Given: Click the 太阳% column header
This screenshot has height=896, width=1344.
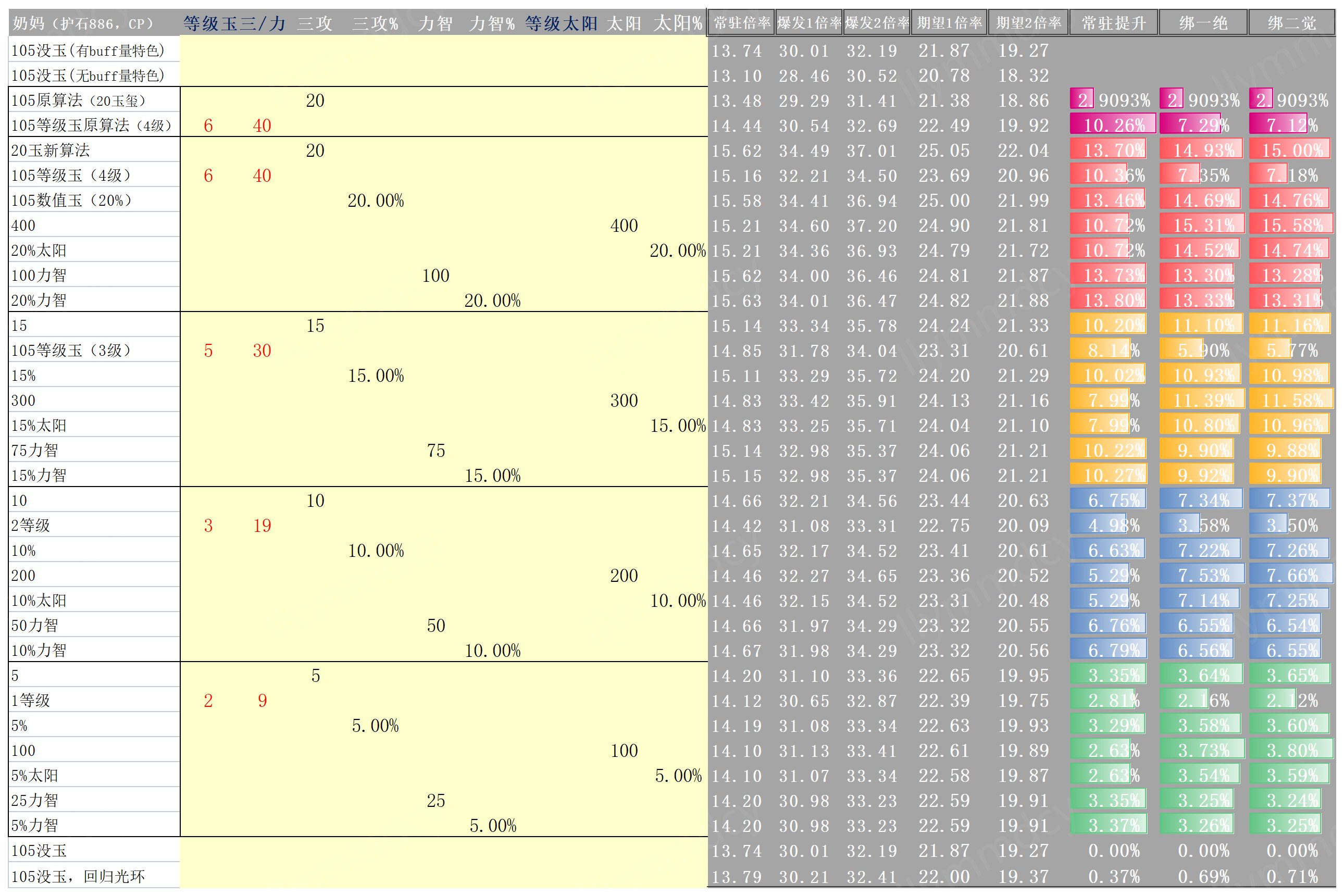Looking at the screenshot, I should 678,23.
